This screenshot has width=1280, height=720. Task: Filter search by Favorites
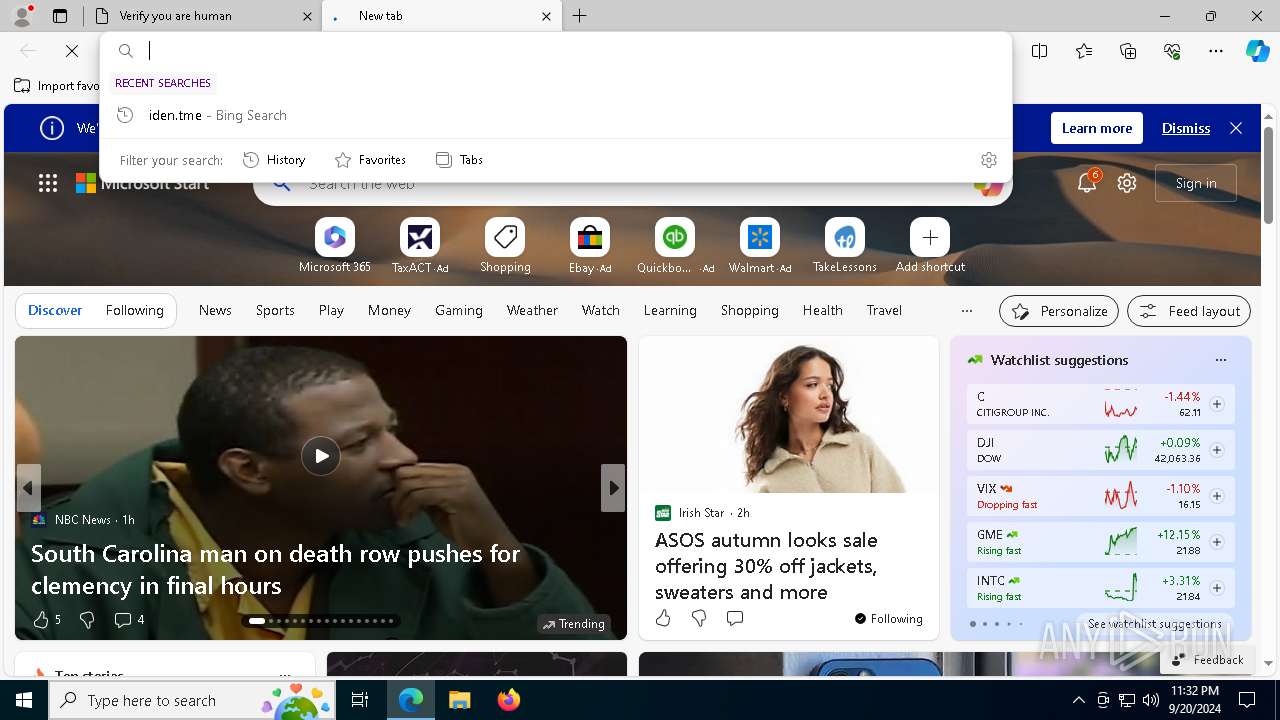pyautogui.click(x=370, y=160)
